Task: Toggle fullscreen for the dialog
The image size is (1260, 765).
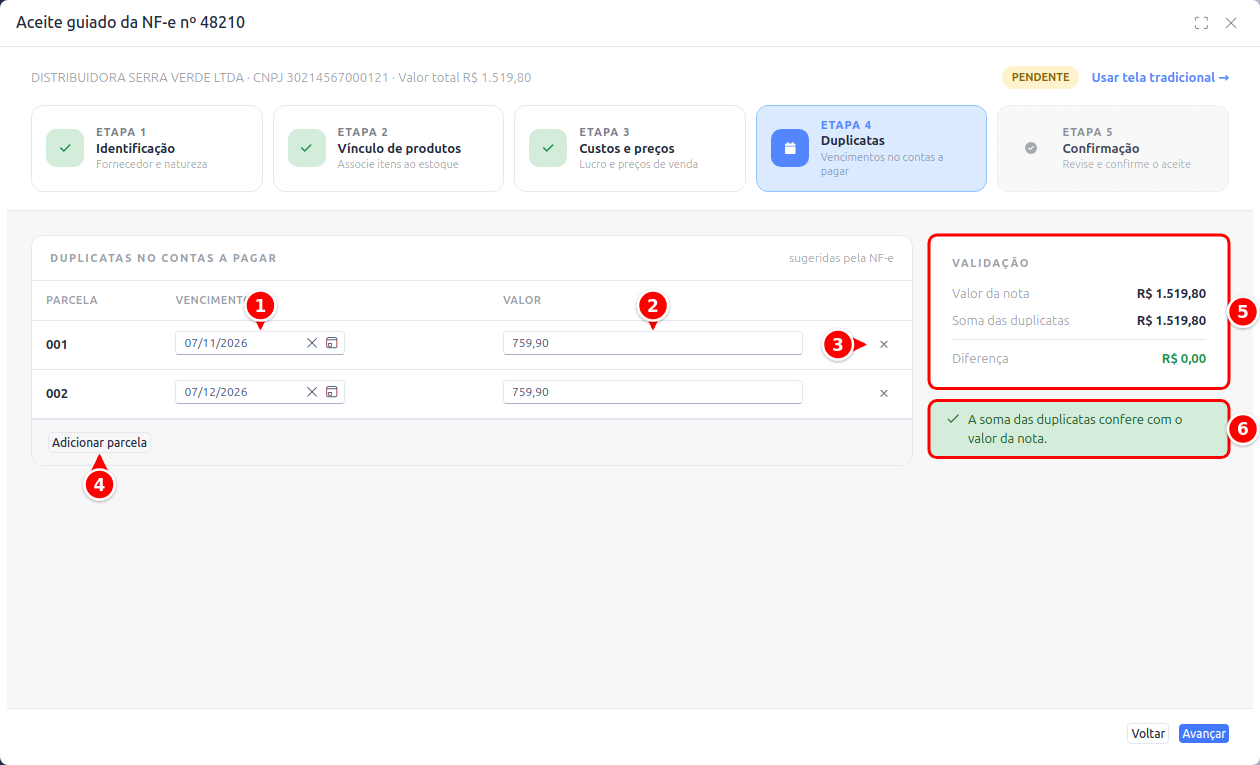Action: pos(1201,23)
